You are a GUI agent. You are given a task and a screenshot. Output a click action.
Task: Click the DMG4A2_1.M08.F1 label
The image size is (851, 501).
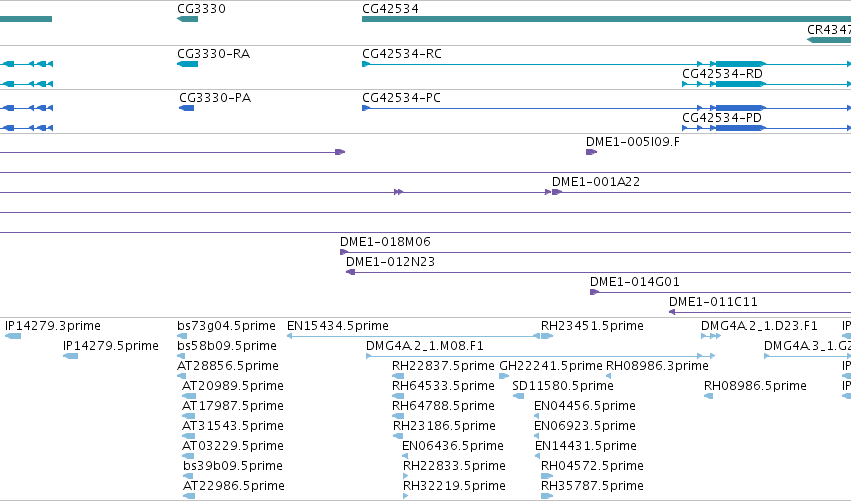point(425,346)
